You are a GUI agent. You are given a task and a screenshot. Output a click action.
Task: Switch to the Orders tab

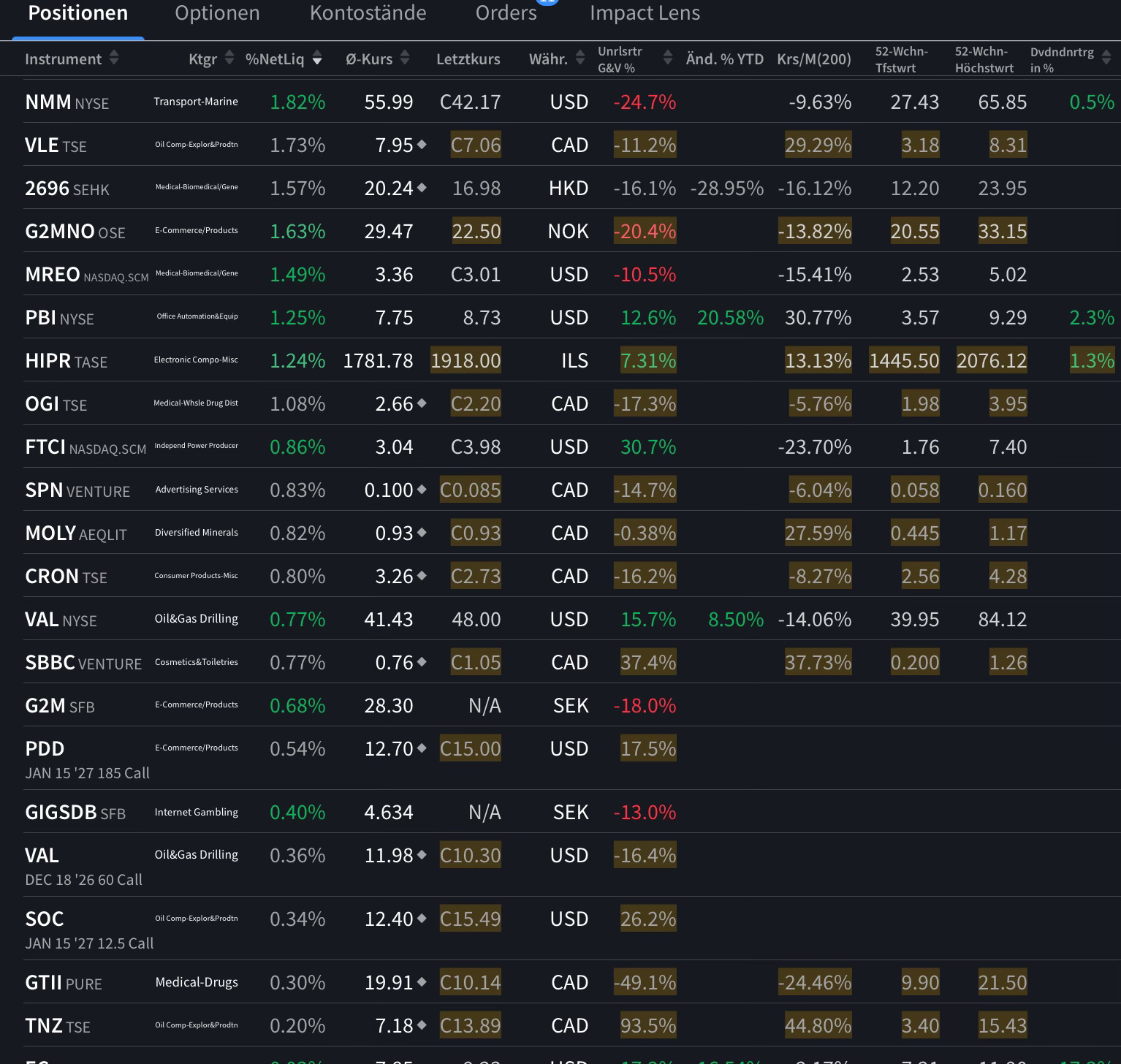coord(506,13)
